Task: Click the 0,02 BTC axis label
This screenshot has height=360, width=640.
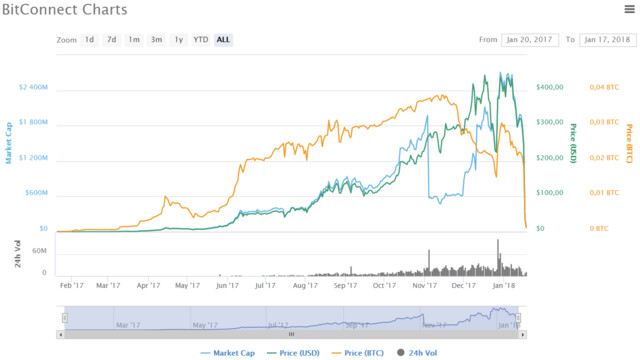Action: [604, 158]
